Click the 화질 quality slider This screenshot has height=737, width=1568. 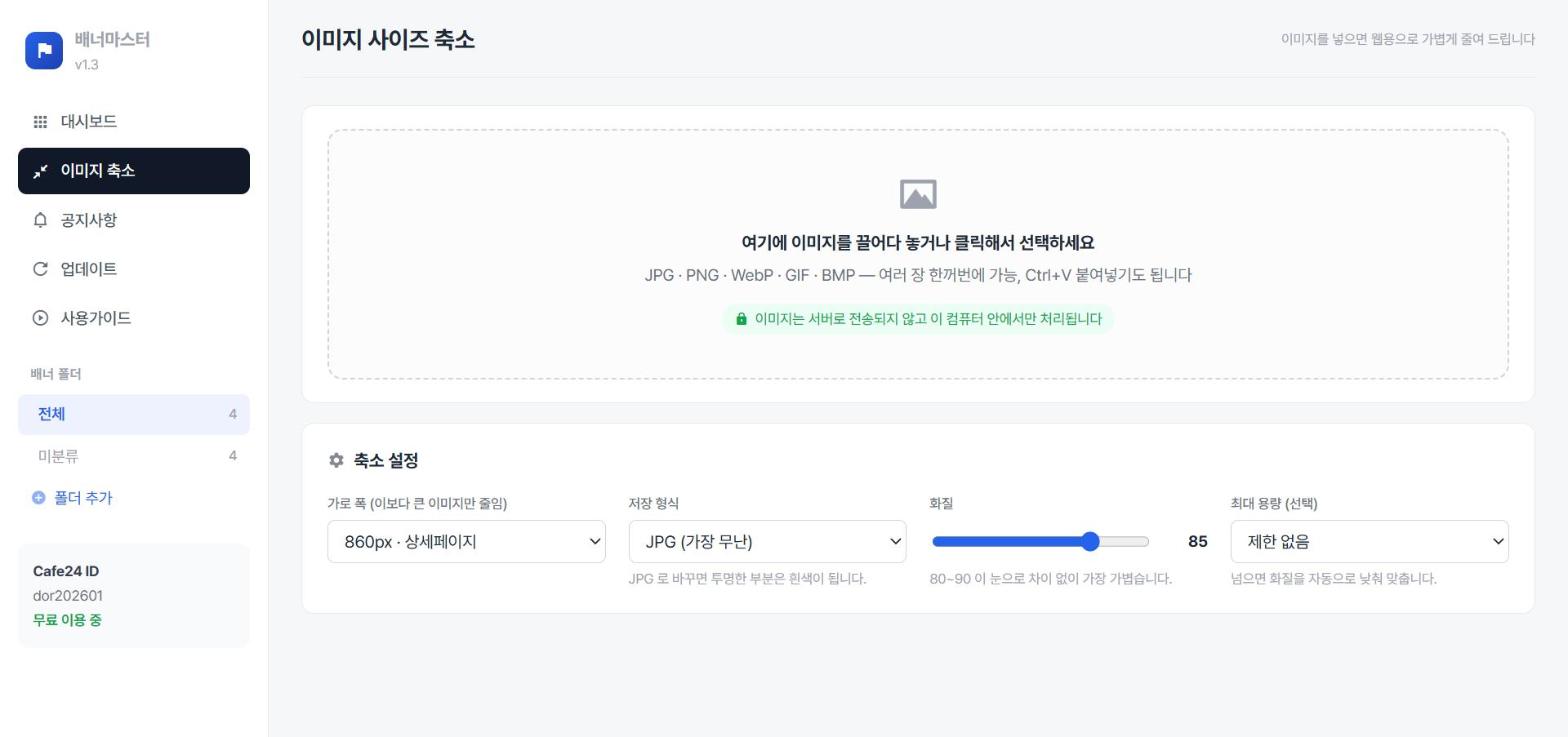tap(1040, 541)
